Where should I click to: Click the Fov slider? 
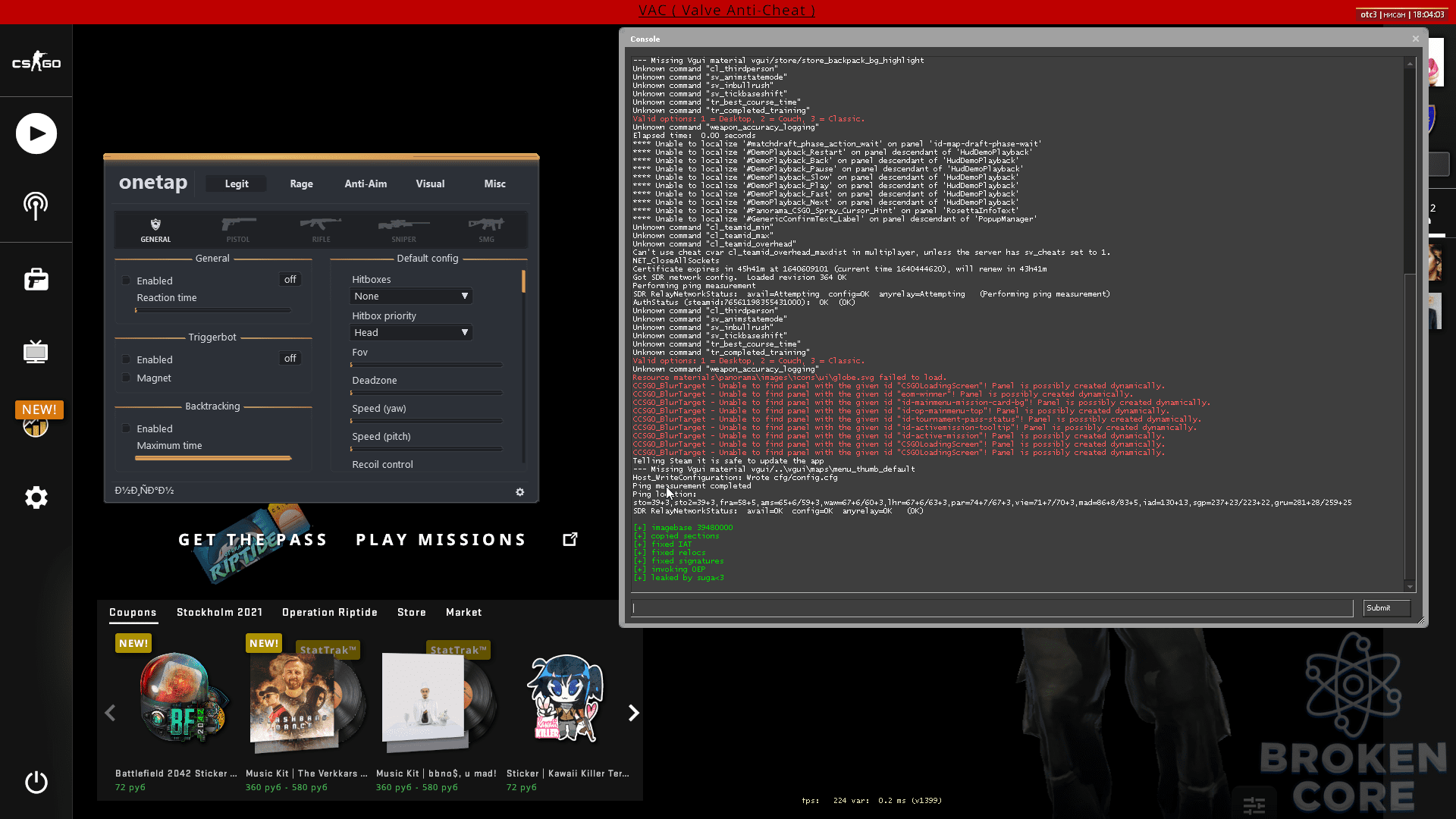click(x=426, y=365)
